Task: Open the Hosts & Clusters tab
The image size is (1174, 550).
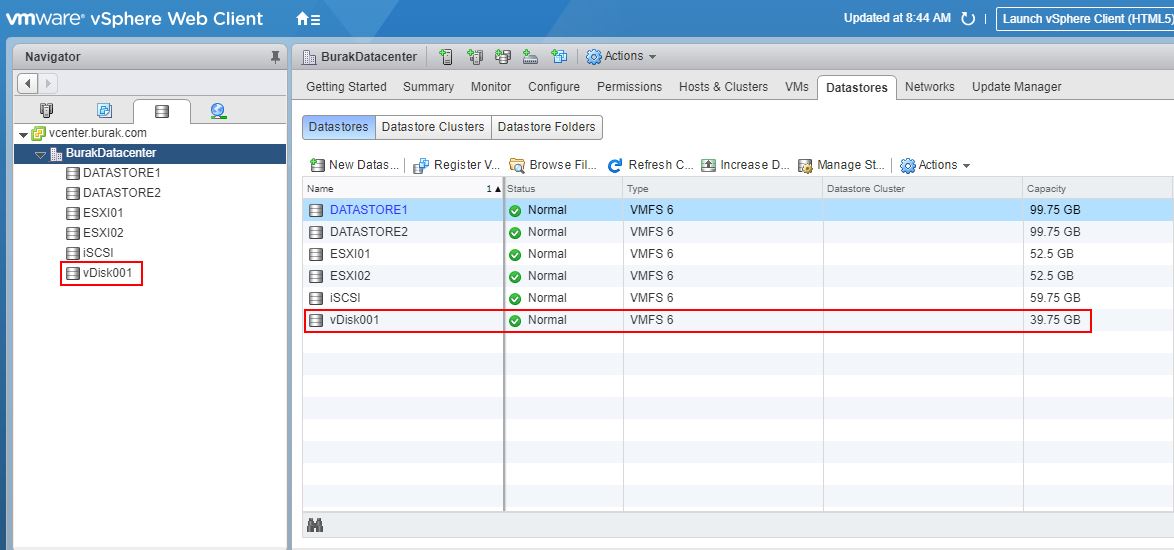Action: tap(723, 87)
